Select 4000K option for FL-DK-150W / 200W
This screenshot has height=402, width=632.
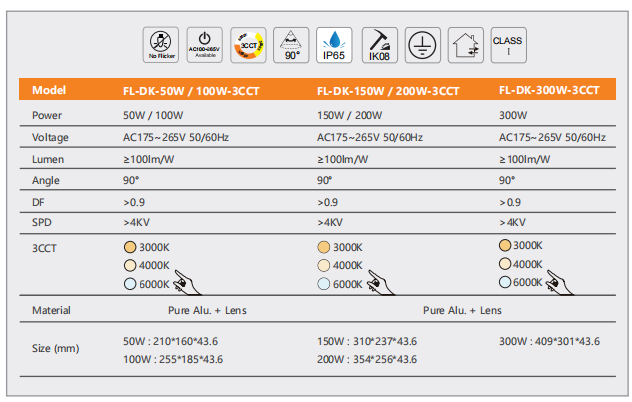[x=323, y=265]
